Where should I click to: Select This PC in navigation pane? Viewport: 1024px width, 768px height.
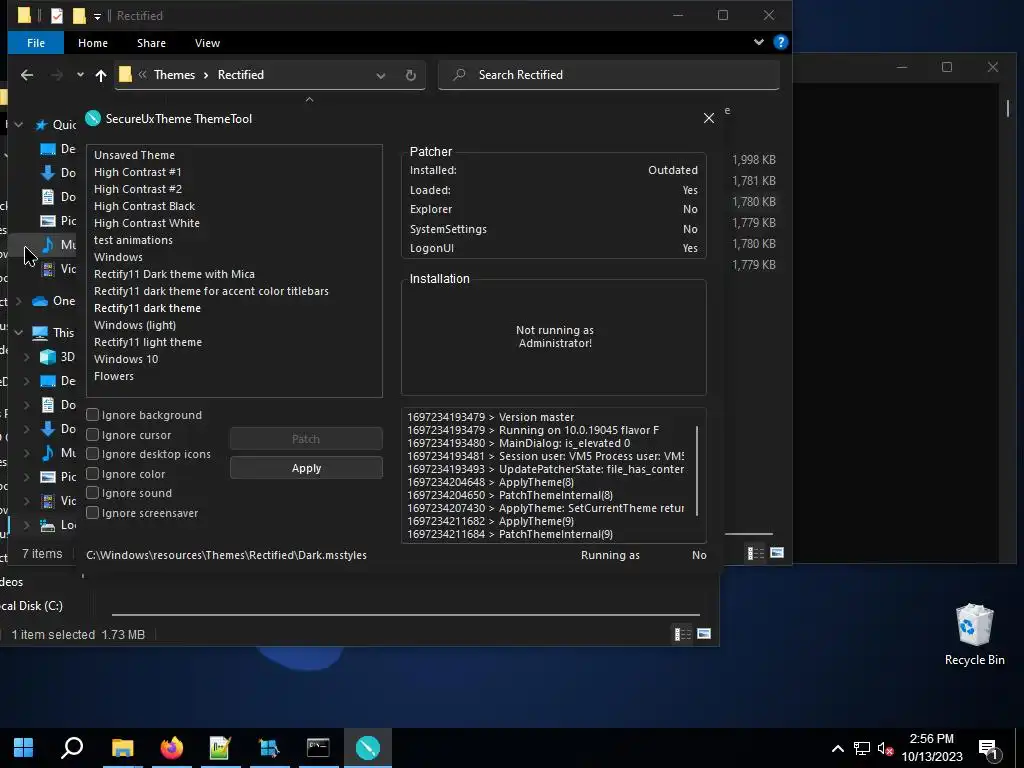[53, 332]
